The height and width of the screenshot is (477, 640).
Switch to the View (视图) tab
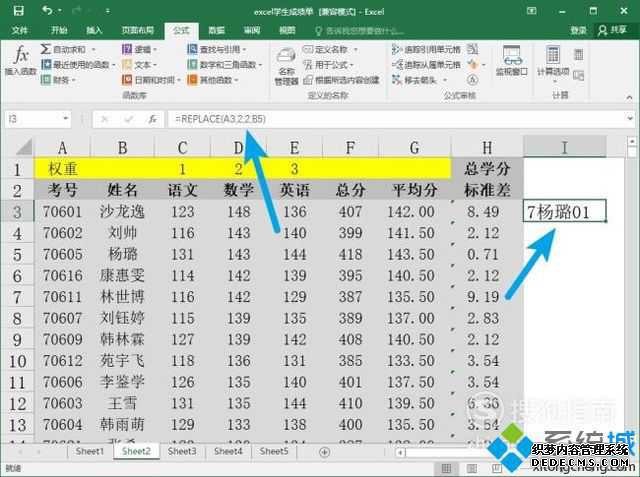pyautogui.click(x=287, y=30)
